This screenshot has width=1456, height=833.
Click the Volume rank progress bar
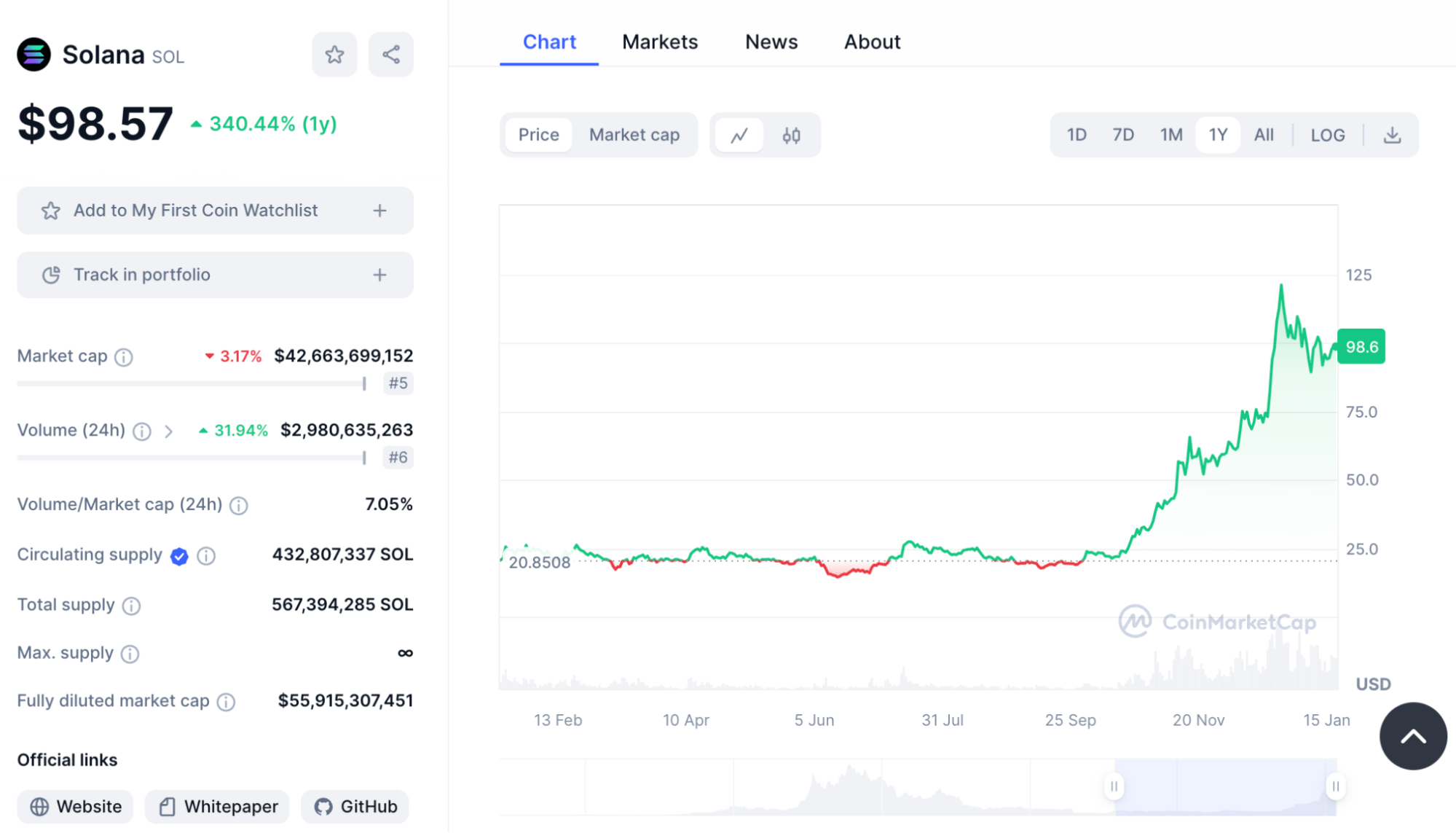coord(192,458)
